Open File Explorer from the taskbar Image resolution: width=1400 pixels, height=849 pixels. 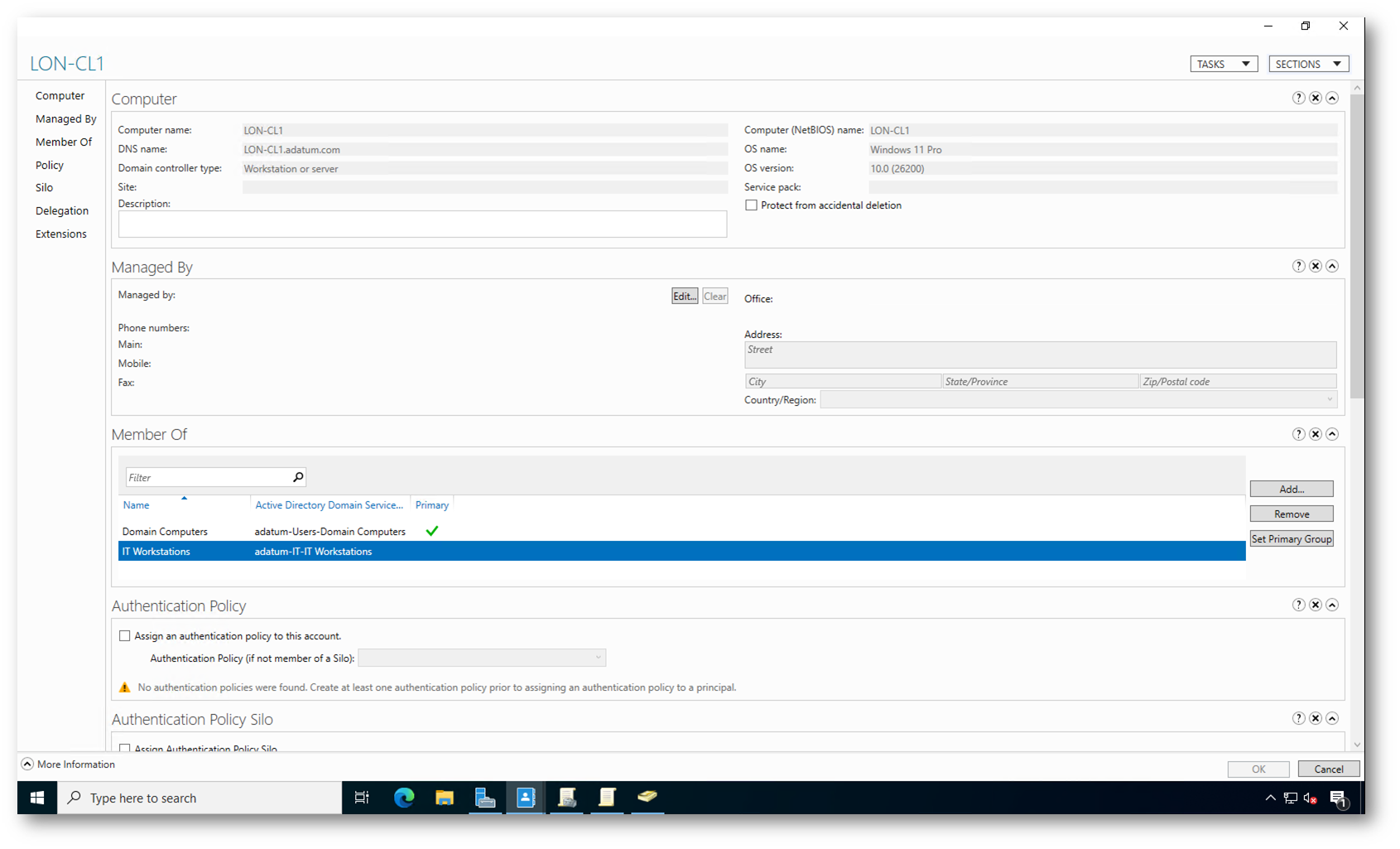pos(445,798)
